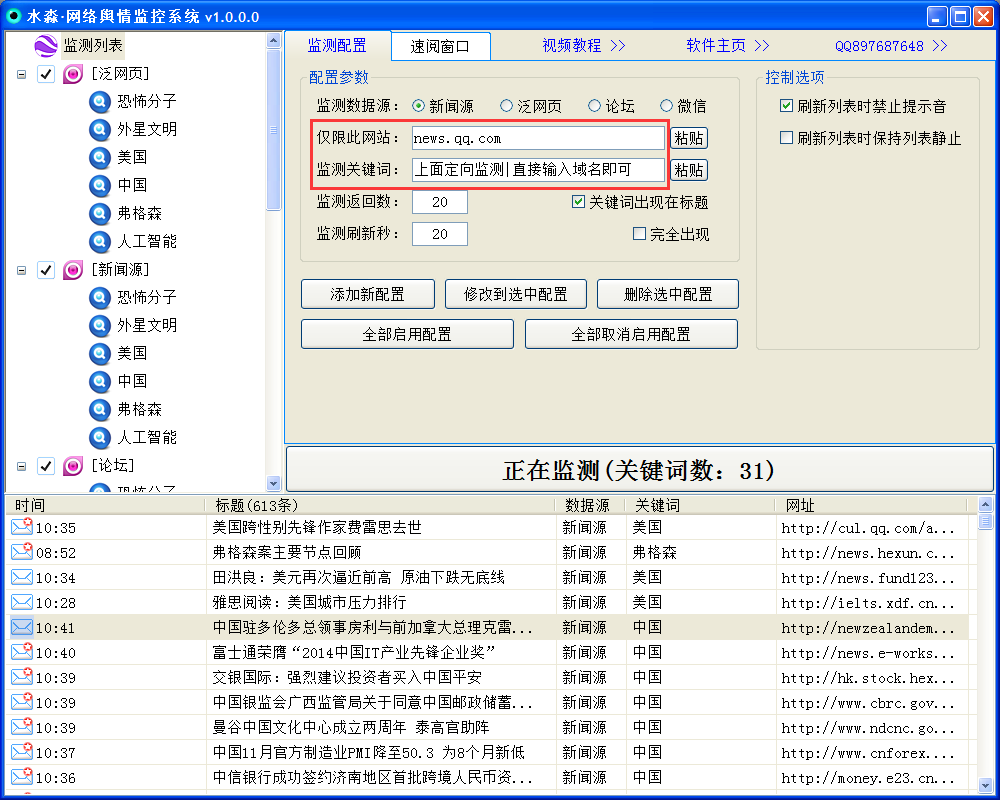Click tree panel scroll-down arrow
This screenshot has height=800, width=1000.
(x=274, y=483)
